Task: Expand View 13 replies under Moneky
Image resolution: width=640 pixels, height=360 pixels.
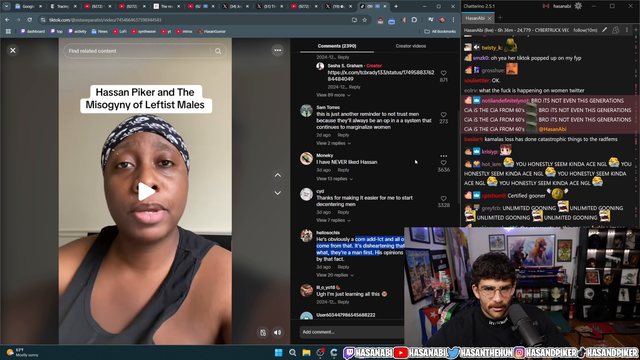Action: pos(334,179)
